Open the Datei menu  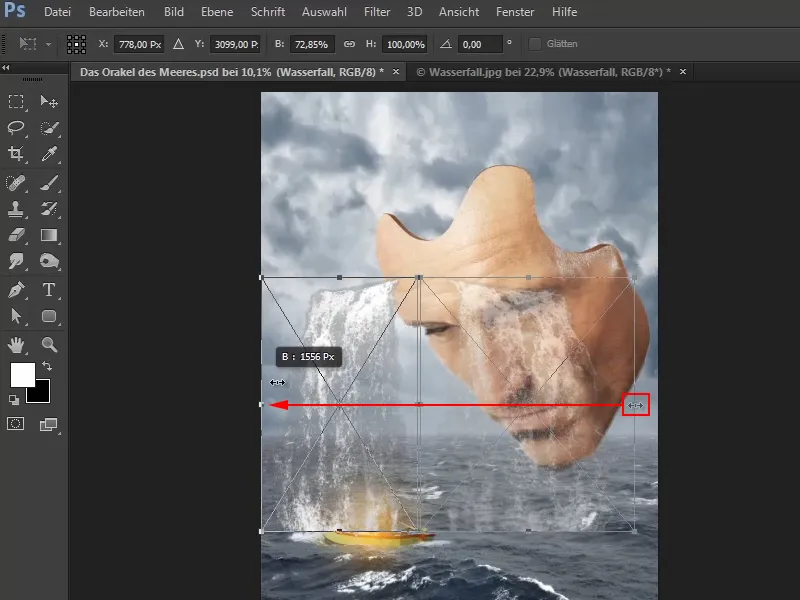point(57,12)
